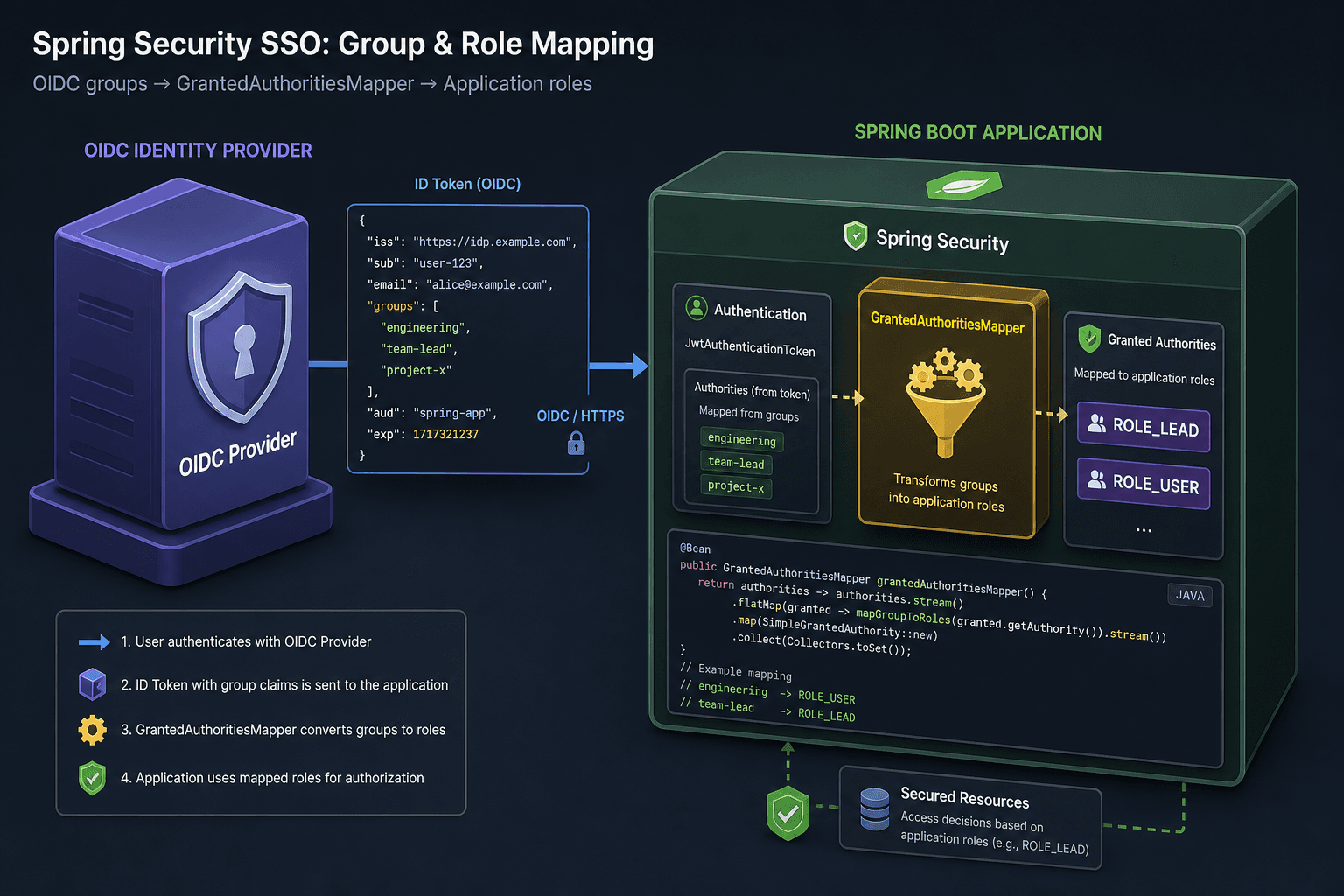
Task: Click the Spring leaf logo atop the application box
Action: click(963, 185)
